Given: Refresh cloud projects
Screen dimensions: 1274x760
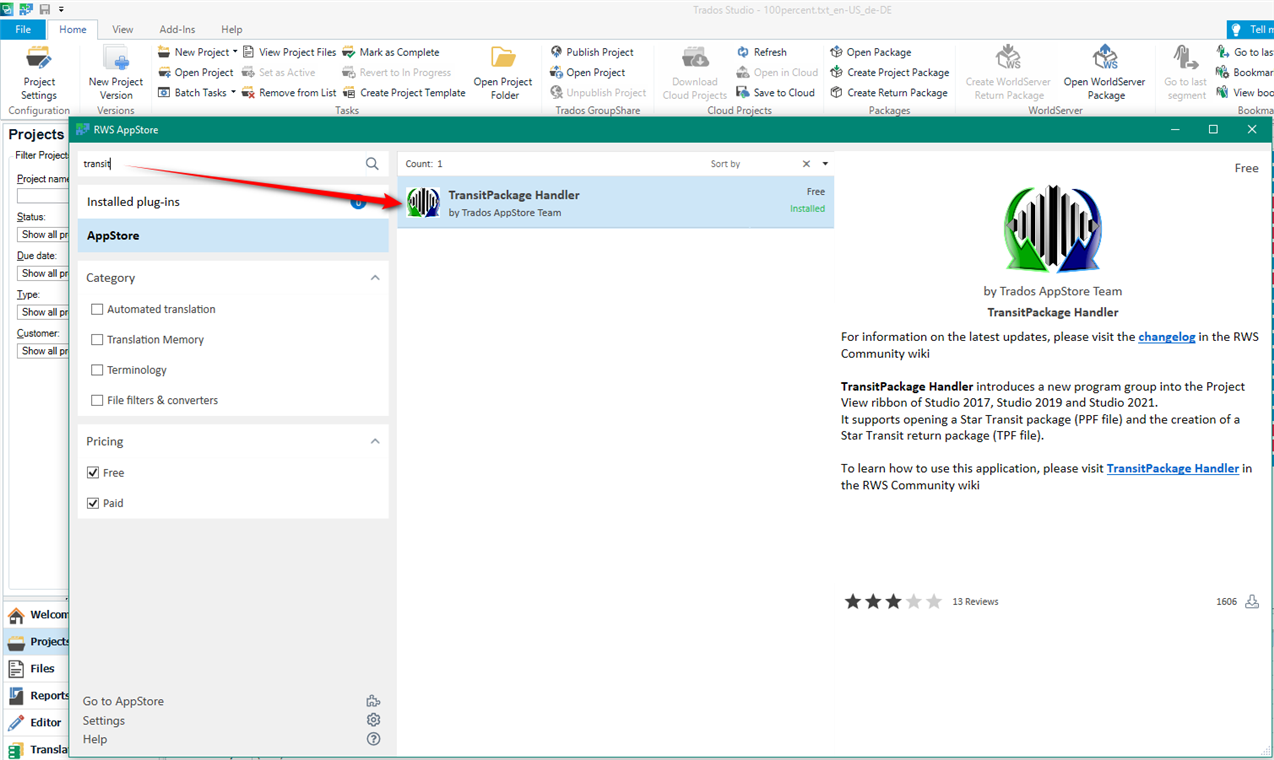Looking at the screenshot, I should pyautogui.click(x=762, y=52).
